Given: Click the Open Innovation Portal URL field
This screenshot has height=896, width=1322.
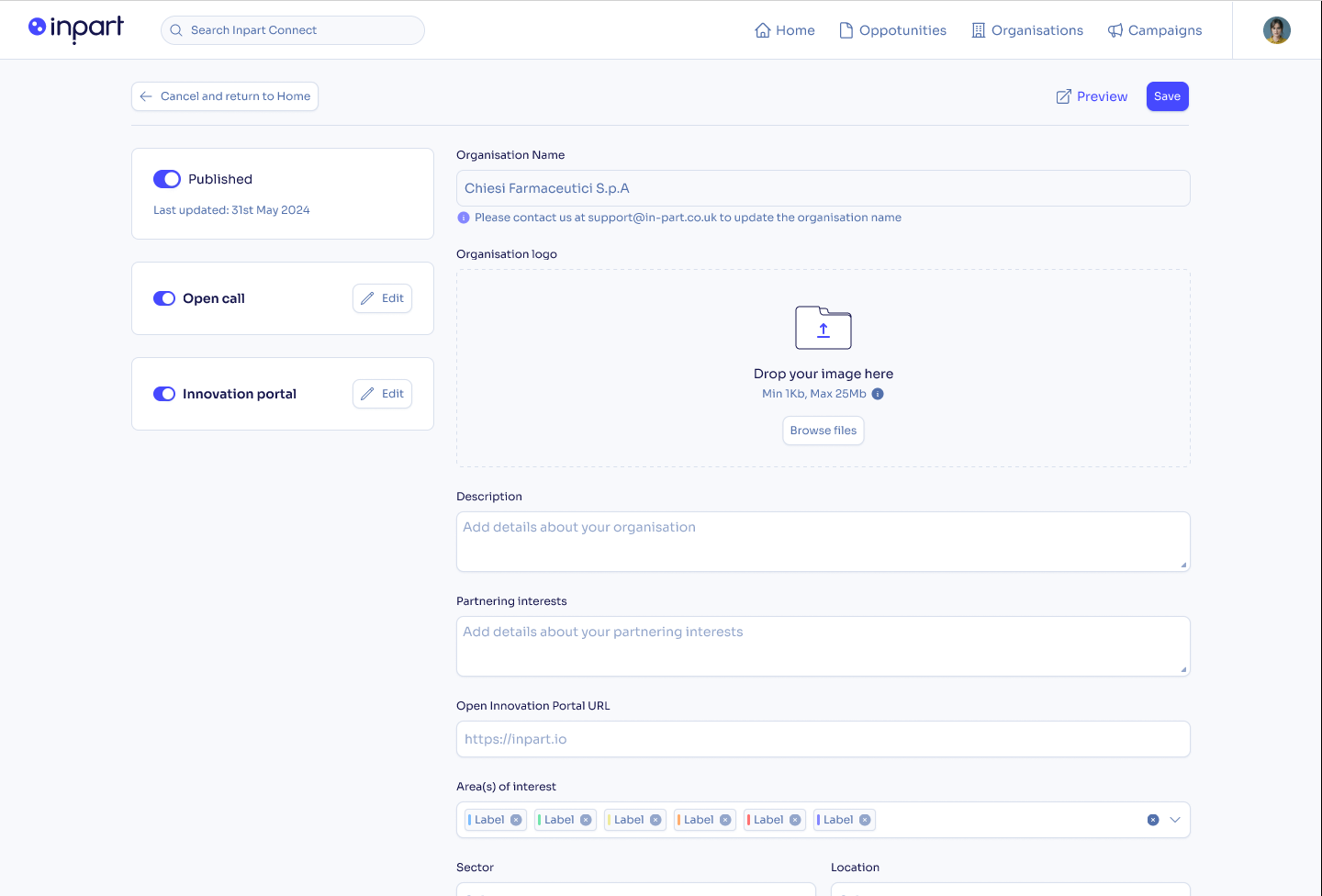Looking at the screenshot, I should [823, 739].
